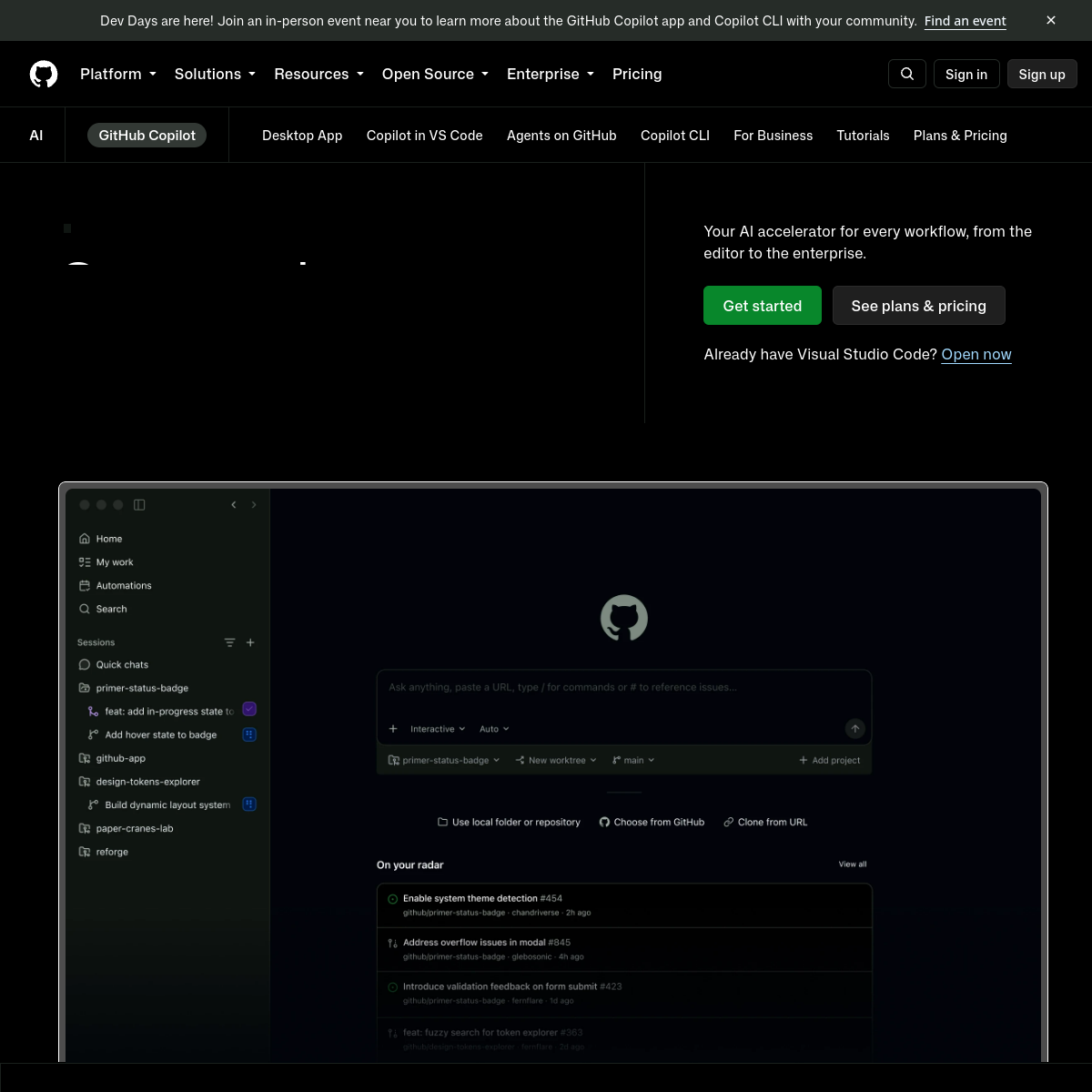Go back with the left chevron arrow
The width and height of the screenshot is (1092, 1092).
[x=234, y=505]
